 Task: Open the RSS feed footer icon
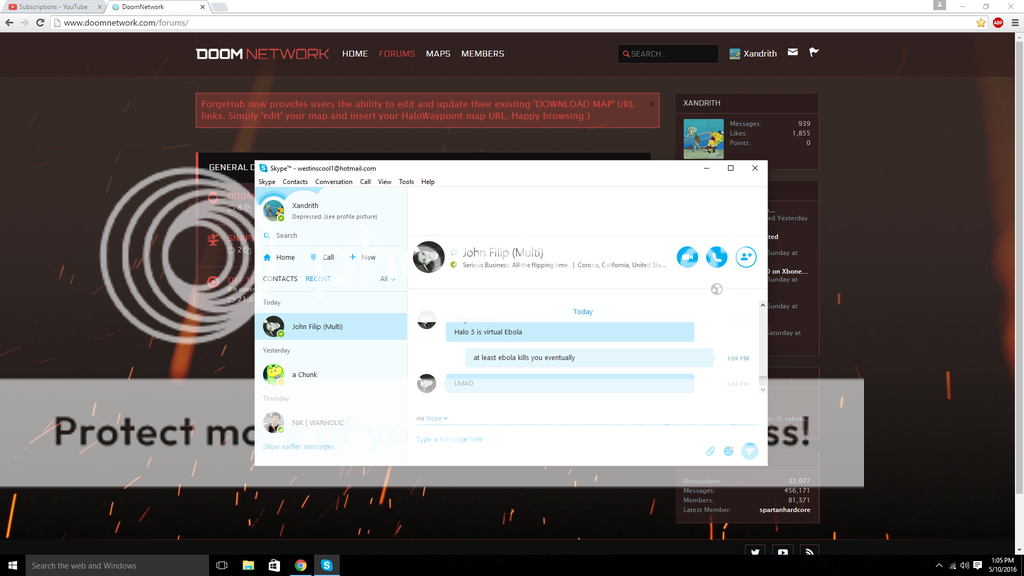coord(809,551)
